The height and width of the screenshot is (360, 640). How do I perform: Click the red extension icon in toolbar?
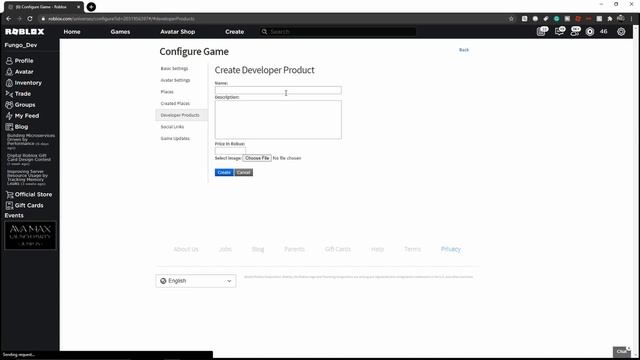click(578, 19)
